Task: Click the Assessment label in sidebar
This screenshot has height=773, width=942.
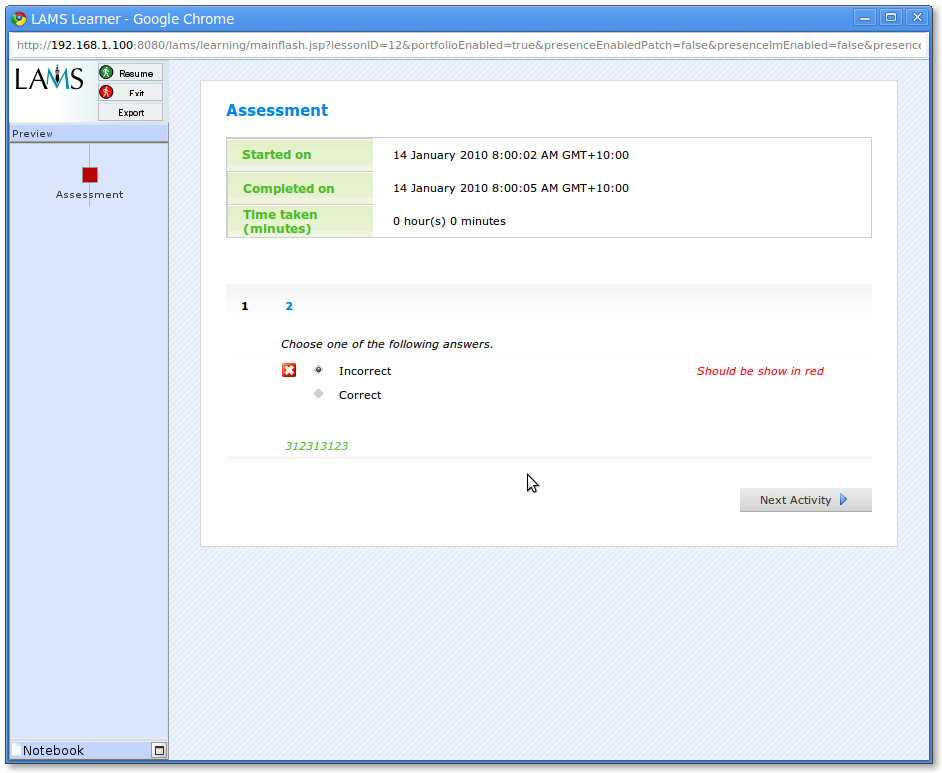Action: click(90, 195)
